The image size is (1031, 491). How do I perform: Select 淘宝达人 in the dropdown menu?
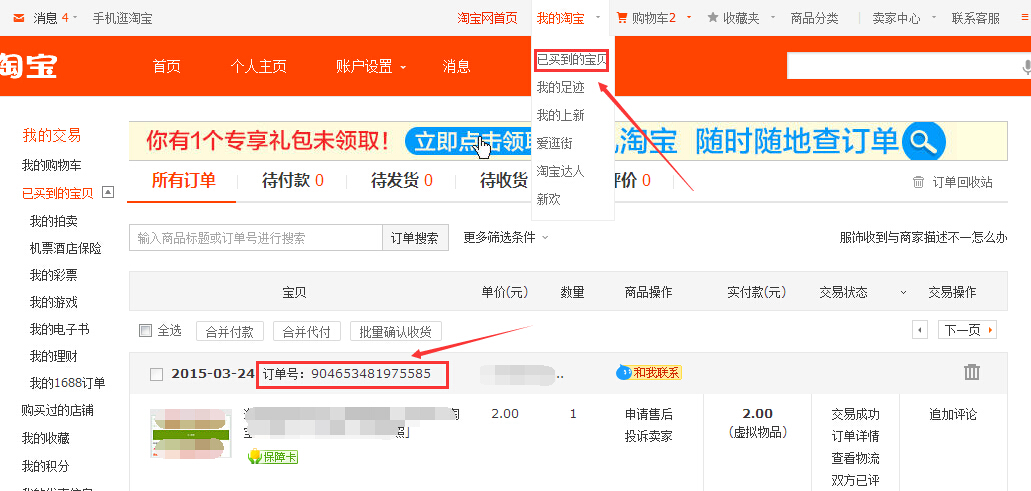point(560,172)
